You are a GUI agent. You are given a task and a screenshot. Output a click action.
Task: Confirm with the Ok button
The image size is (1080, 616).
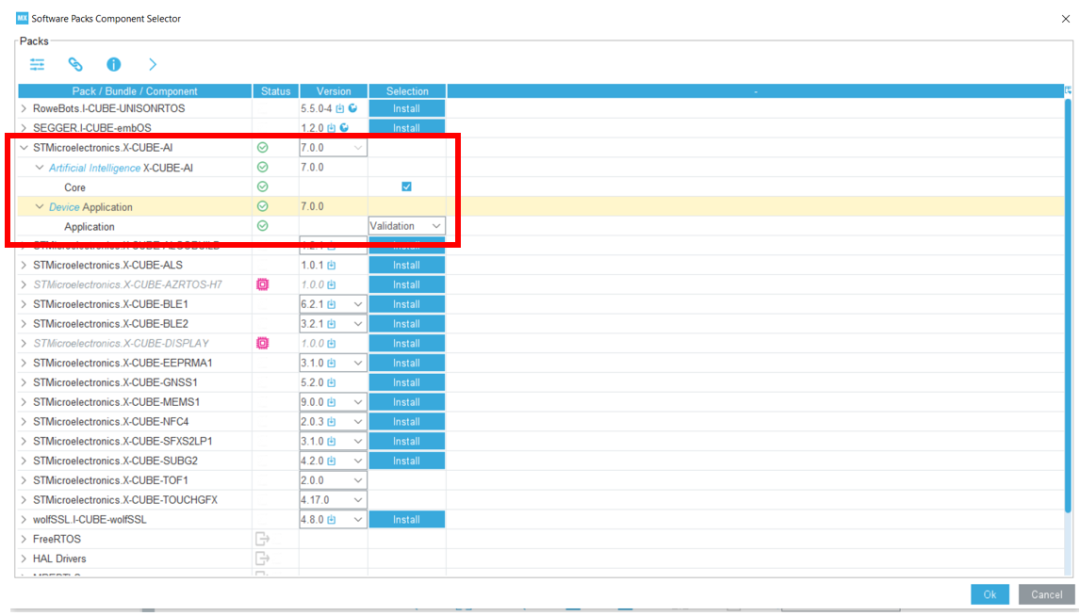click(x=990, y=595)
